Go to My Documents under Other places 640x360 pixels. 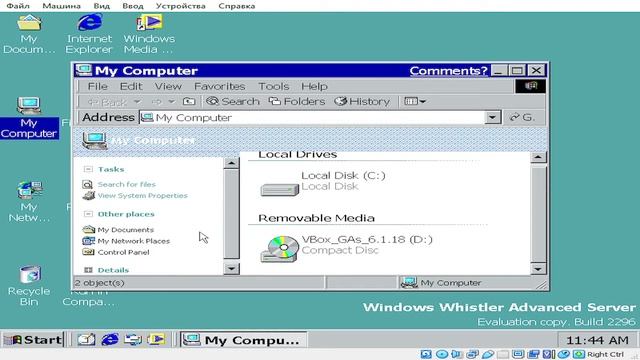[125, 230]
